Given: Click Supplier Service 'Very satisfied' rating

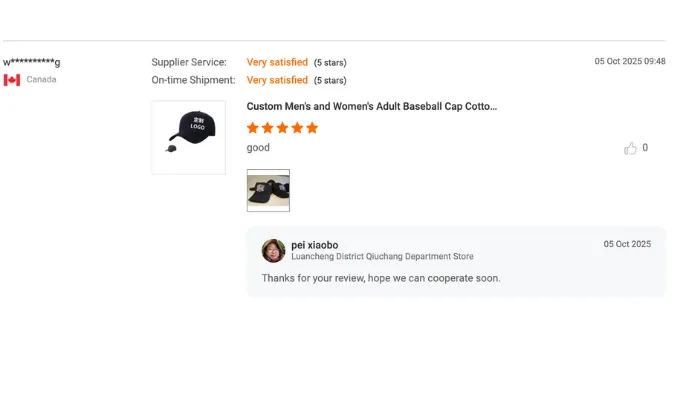Looking at the screenshot, I should click(277, 62).
